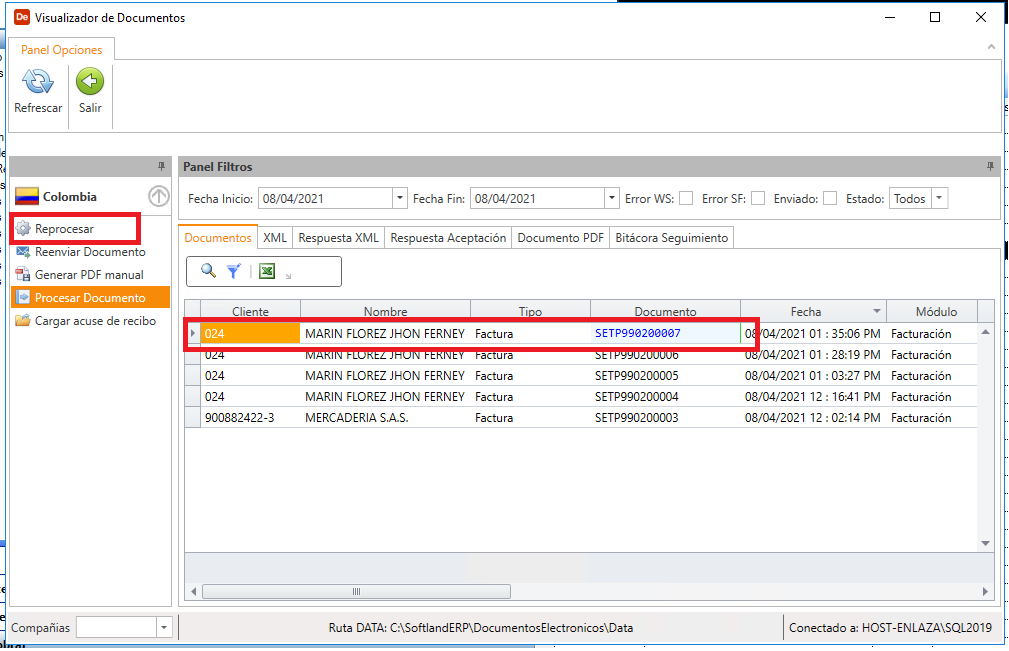This screenshot has height=651, width=1009.
Task: Open the Bitácora Seguimiento tab
Action: pos(671,237)
